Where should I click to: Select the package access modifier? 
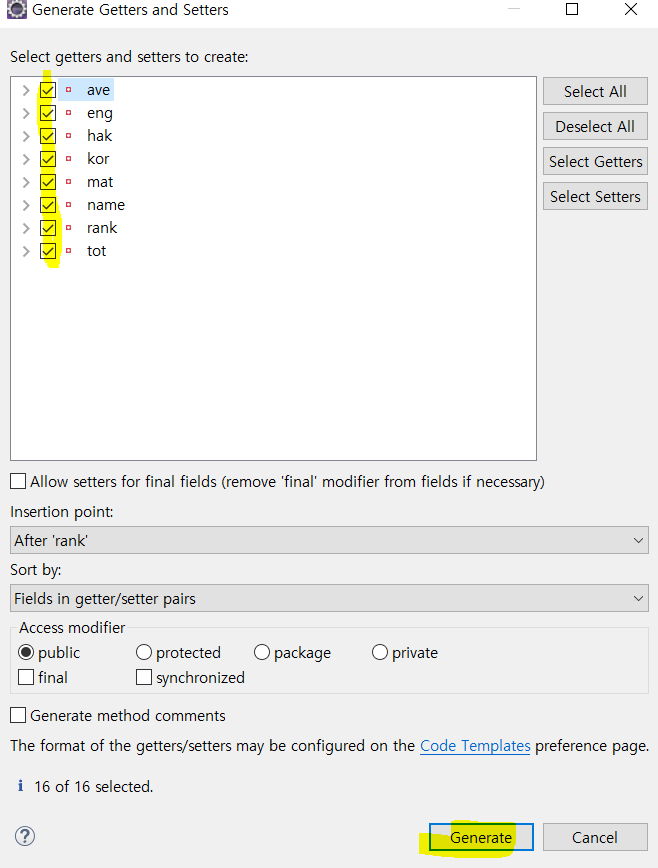tap(262, 653)
